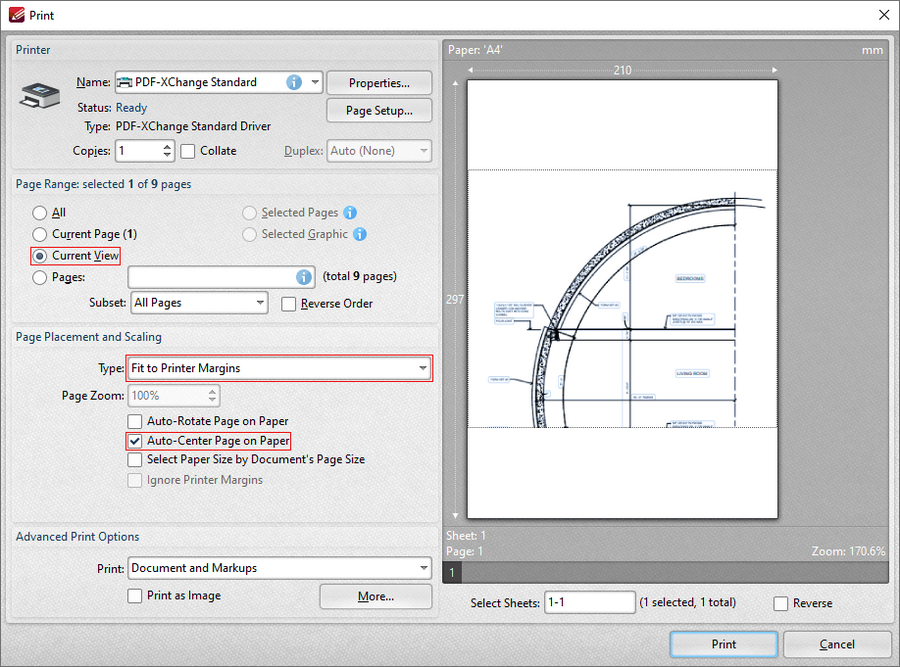Open the Page Setup dialog
This screenshot has width=900, height=667.
(x=379, y=110)
